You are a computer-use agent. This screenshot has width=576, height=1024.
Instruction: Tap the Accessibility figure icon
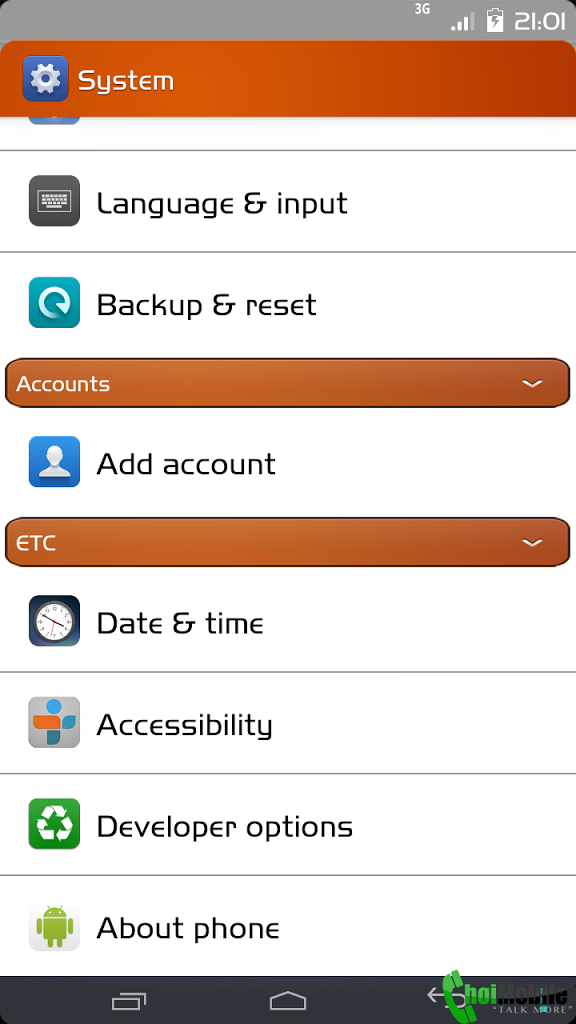coord(54,722)
